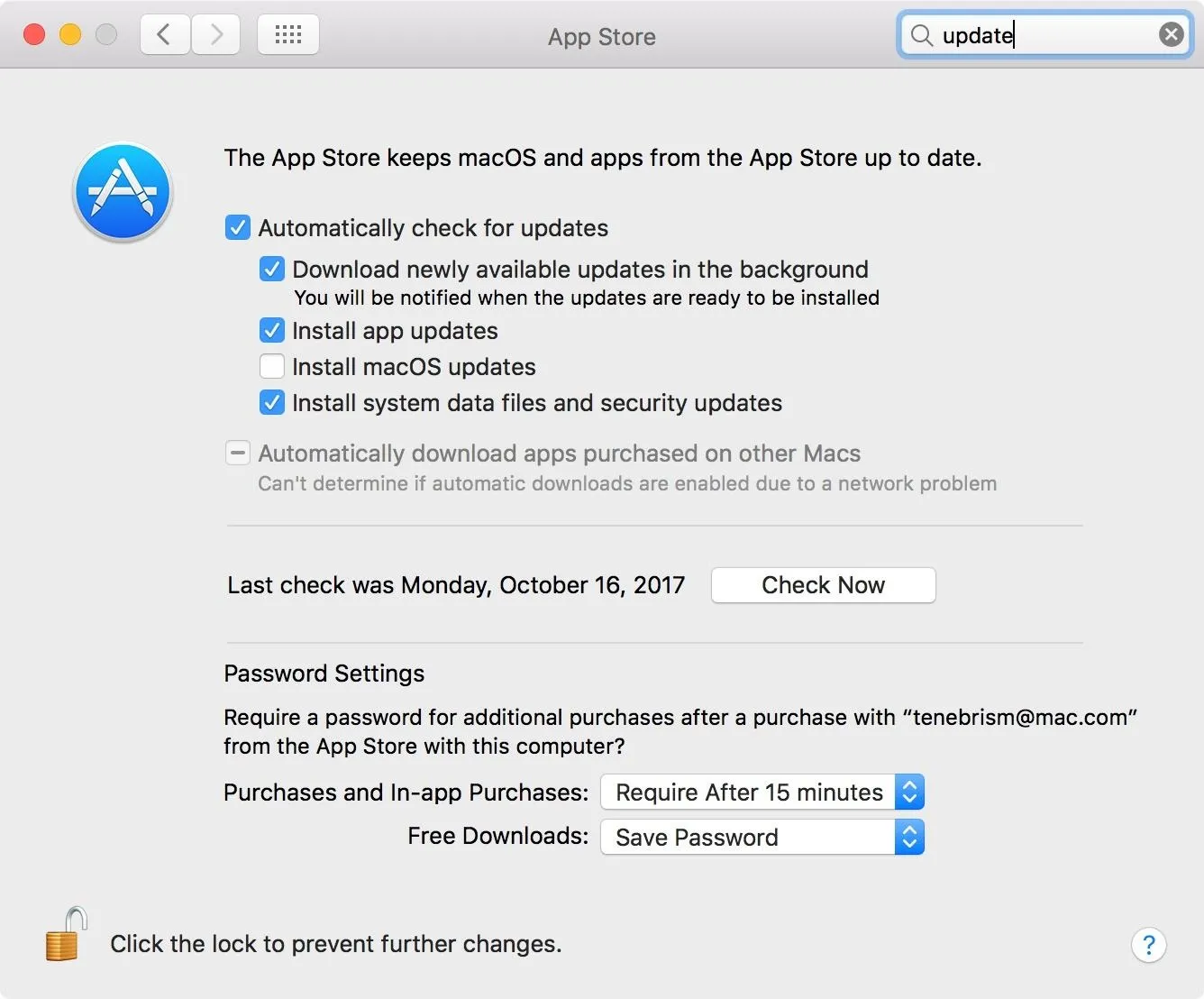Toggle Download newly available updates in background
The height and width of the screenshot is (999, 1204).
tap(271, 269)
